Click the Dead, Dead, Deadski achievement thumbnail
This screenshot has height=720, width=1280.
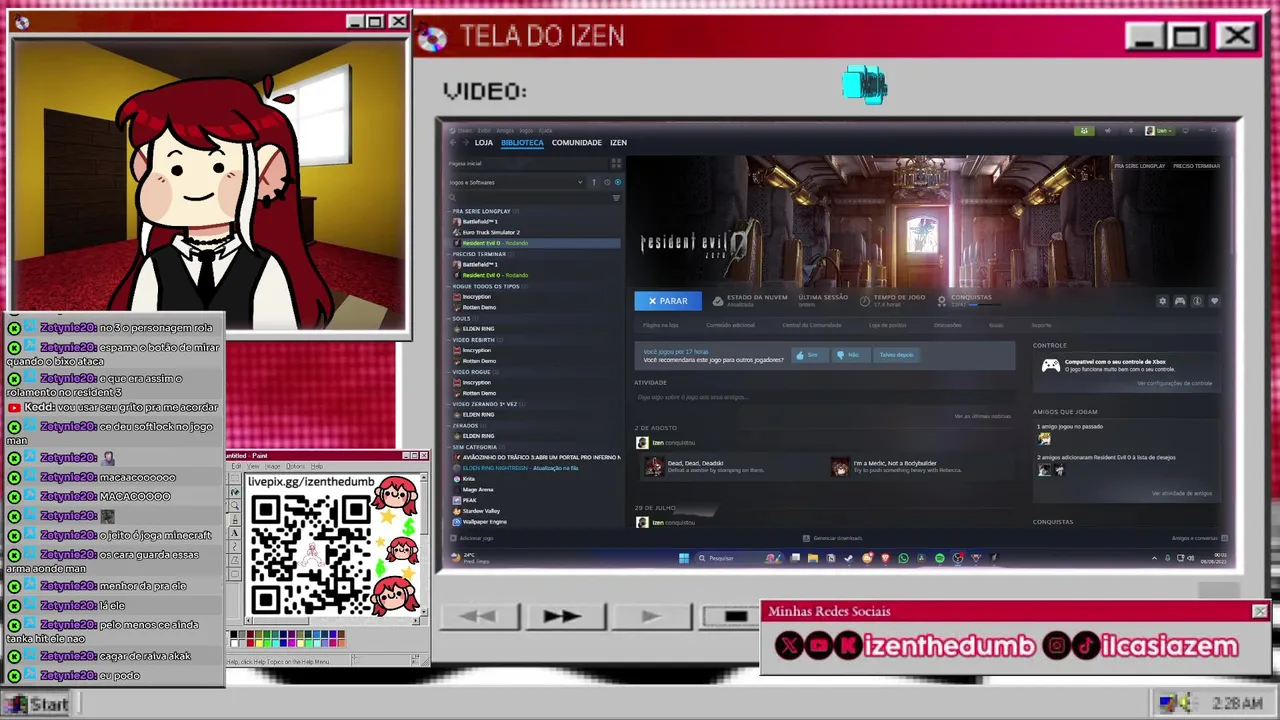654,467
